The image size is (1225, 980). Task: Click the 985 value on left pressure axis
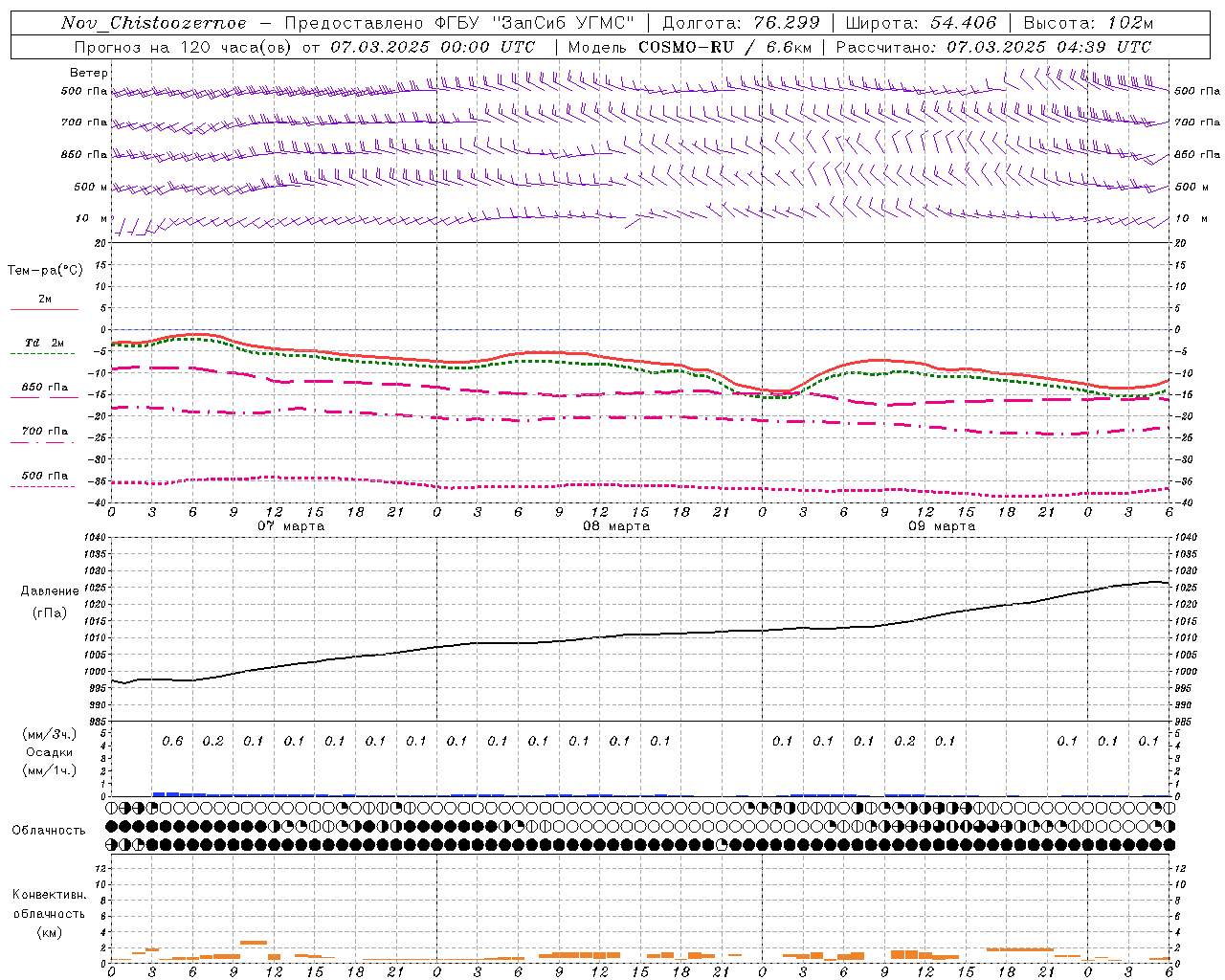click(97, 722)
